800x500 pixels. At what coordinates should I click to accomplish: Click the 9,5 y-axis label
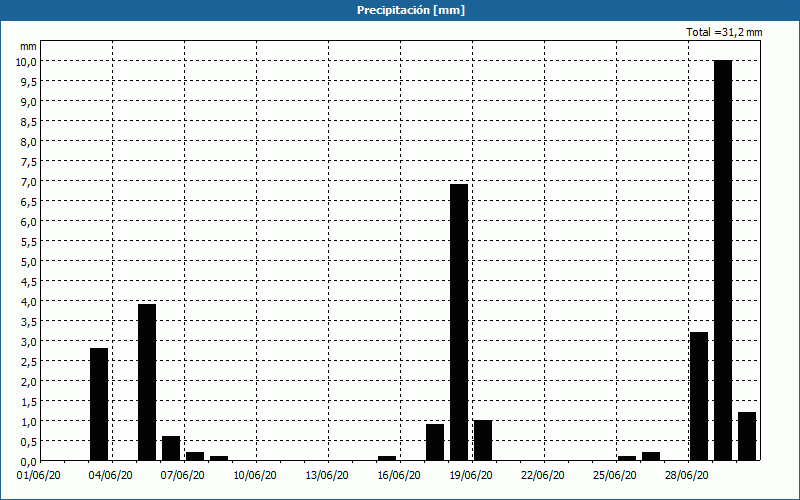(x=29, y=81)
